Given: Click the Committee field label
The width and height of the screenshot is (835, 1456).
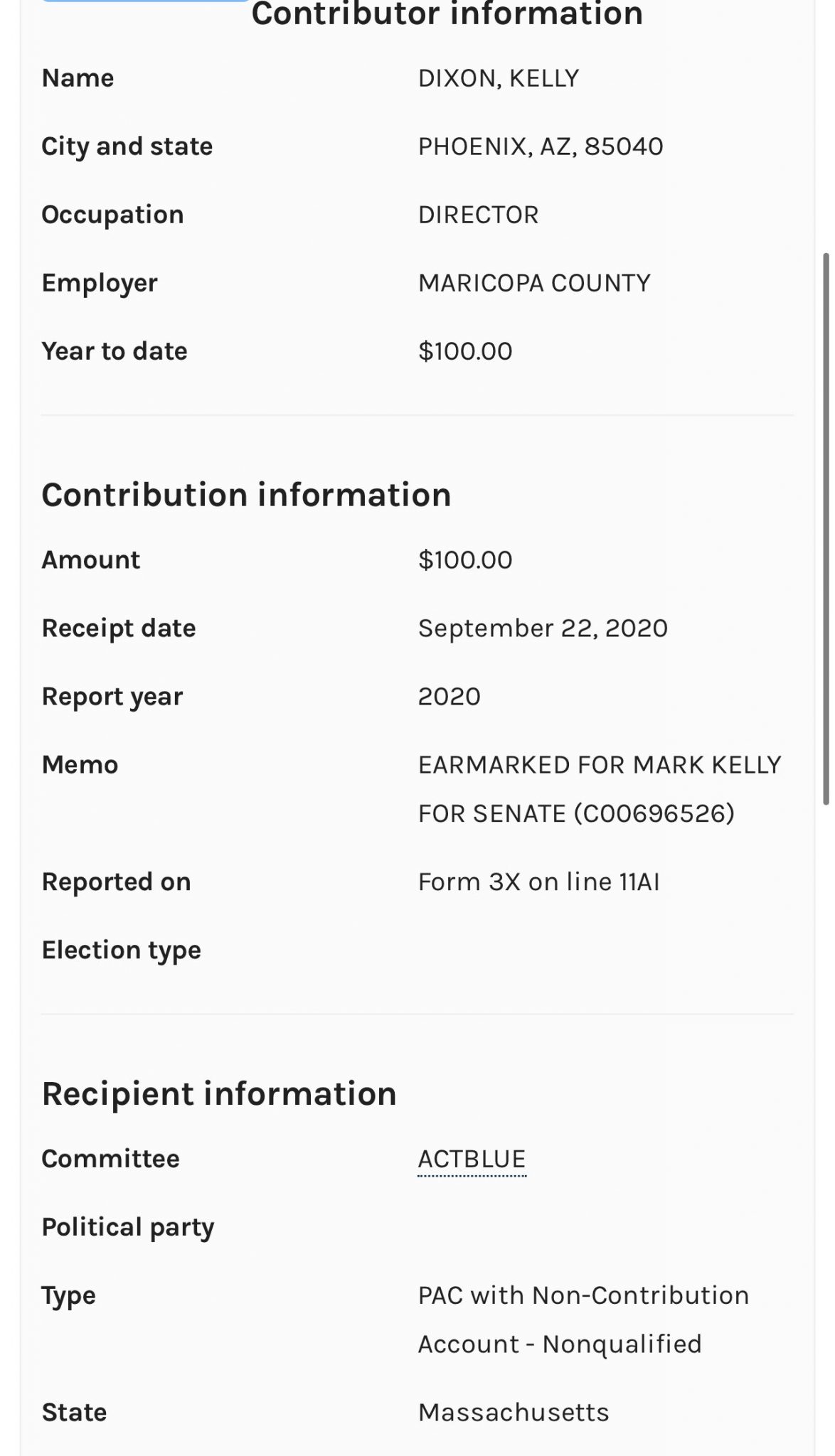Looking at the screenshot, I should [110, 1159].
